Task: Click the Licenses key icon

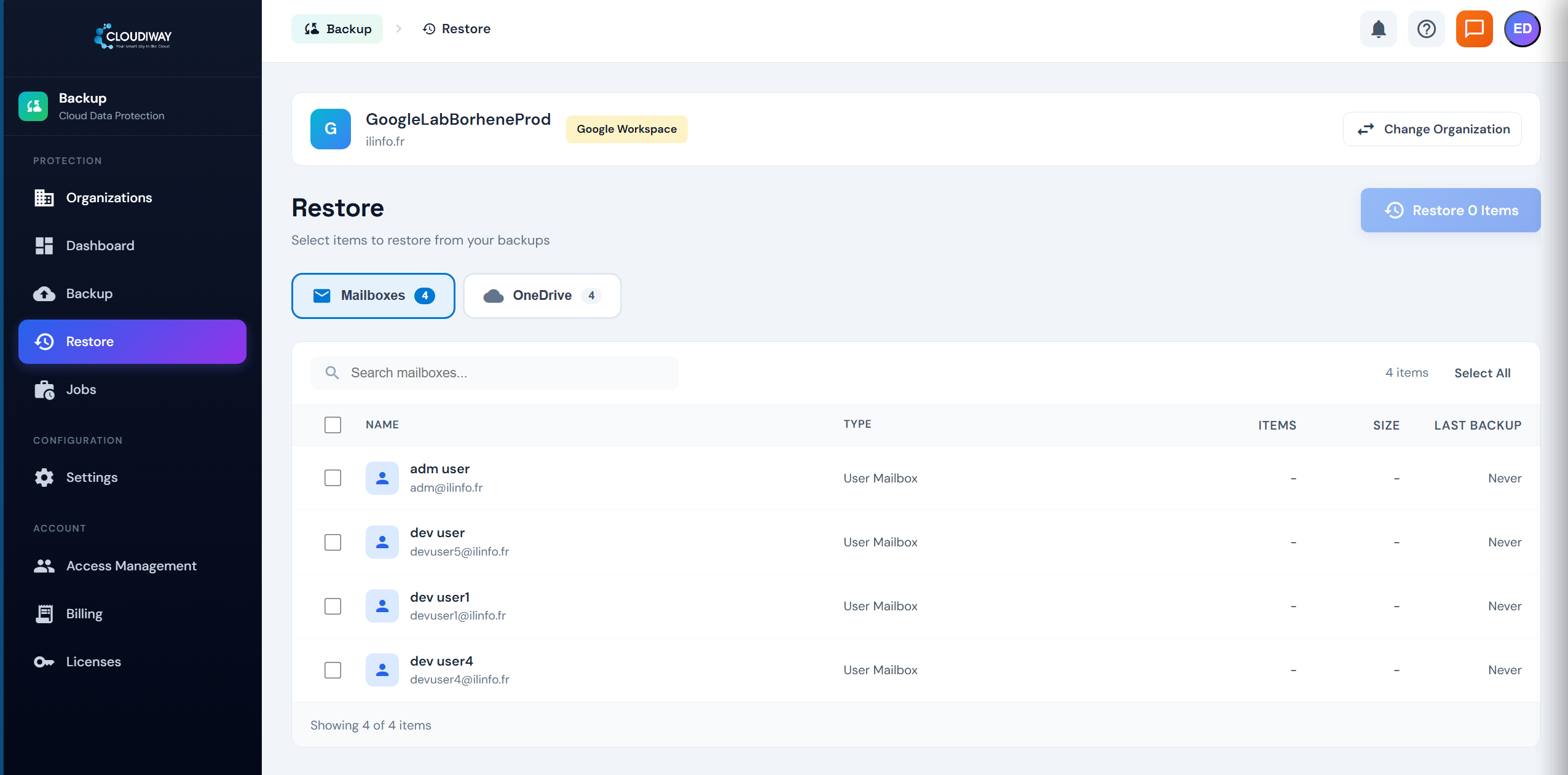Action: 44,662
